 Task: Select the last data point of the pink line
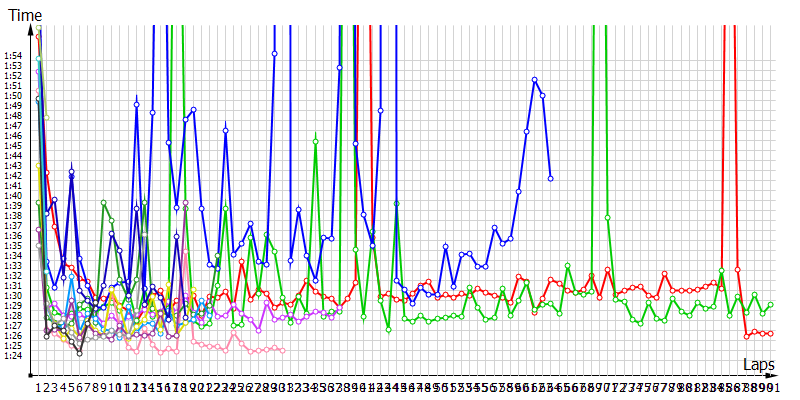point(283,350)
